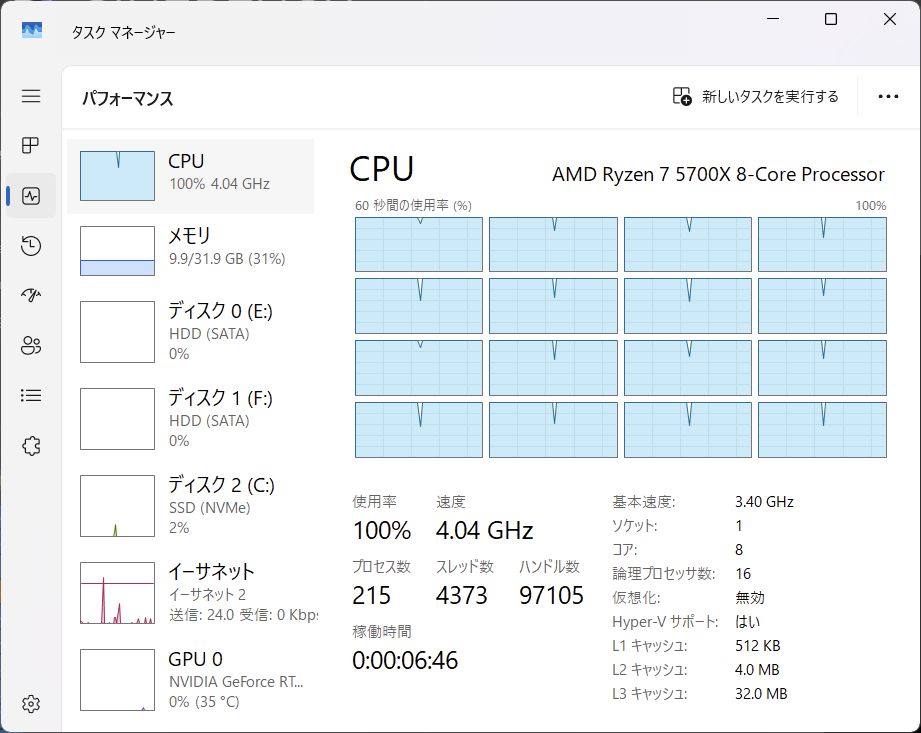Open the Users page icon

coord(31,345)
